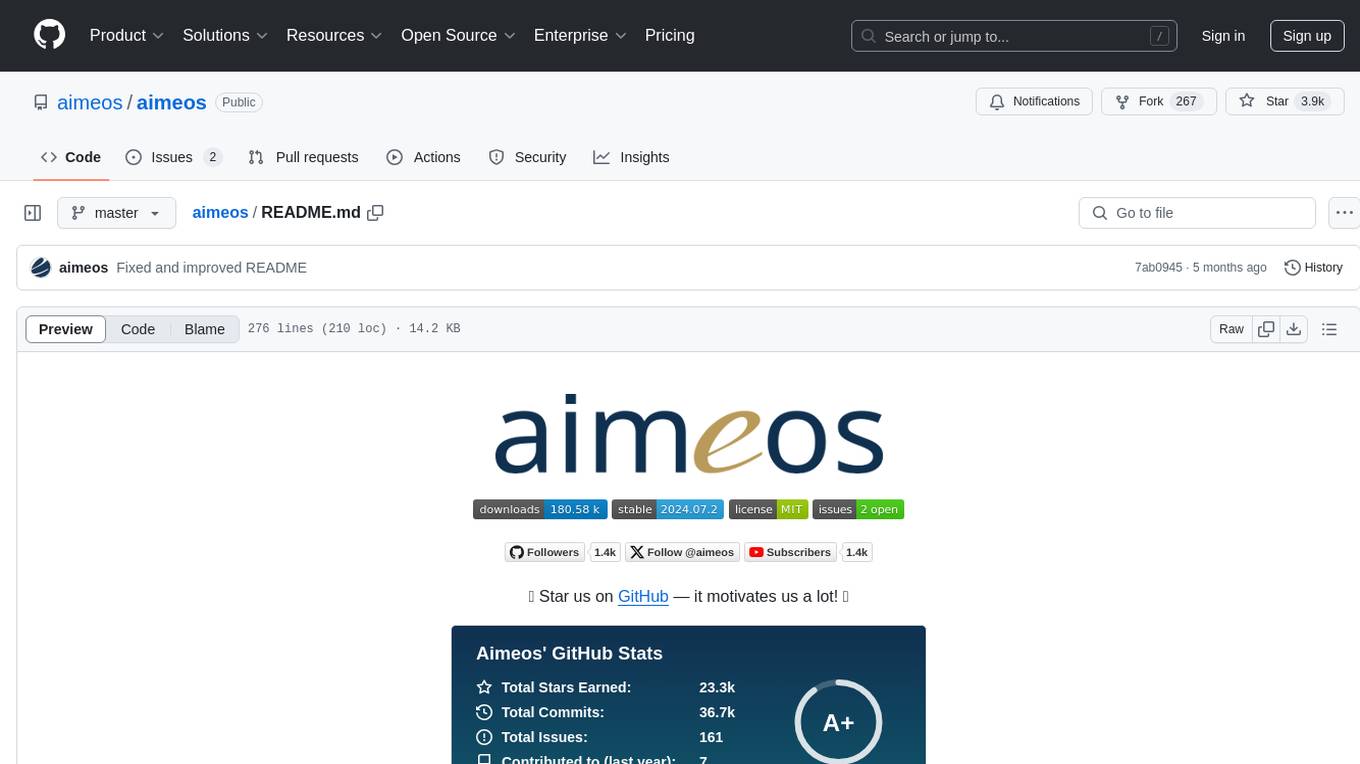Open the master branch dropdown
The image size is (1360, 764).
(x=116, y=213)
